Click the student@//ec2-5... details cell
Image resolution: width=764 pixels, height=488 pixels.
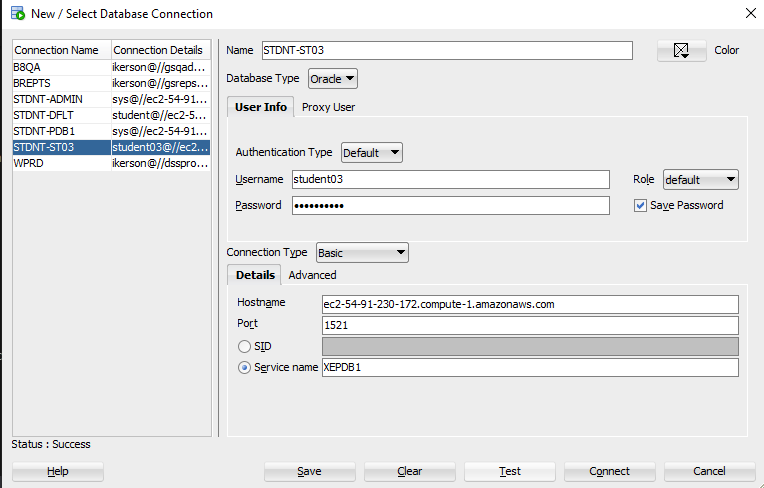pyautogui.click(x=161, y=115)
